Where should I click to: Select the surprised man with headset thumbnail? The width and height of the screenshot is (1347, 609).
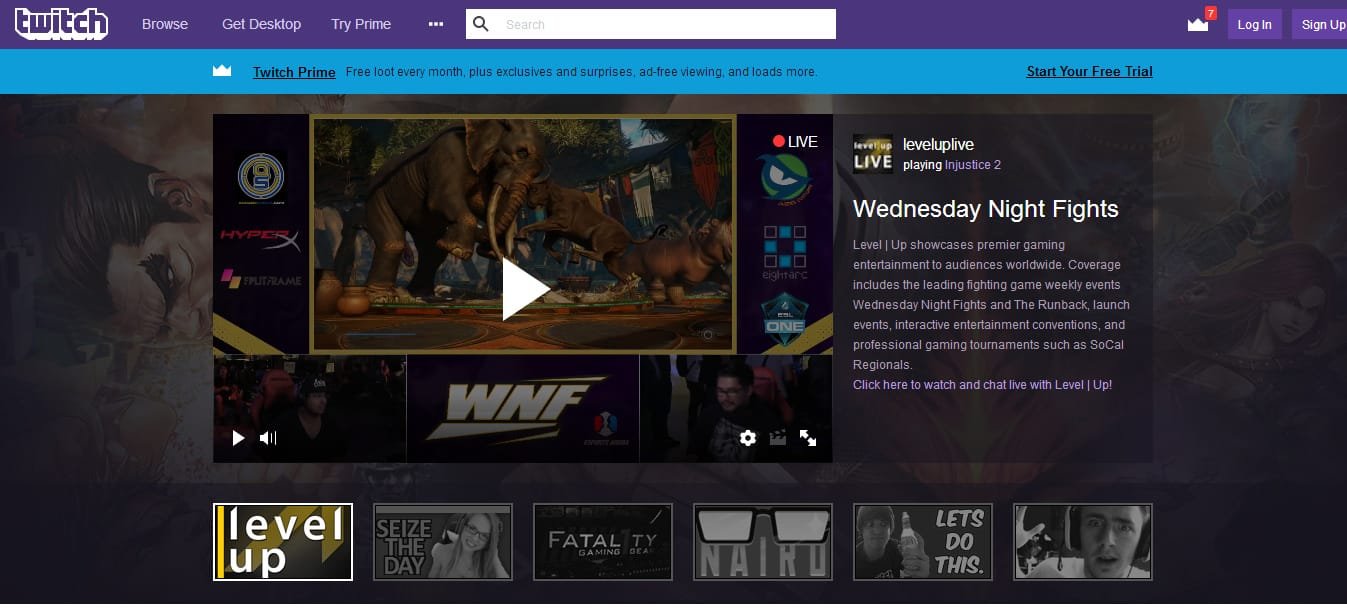pos(1083,542)
